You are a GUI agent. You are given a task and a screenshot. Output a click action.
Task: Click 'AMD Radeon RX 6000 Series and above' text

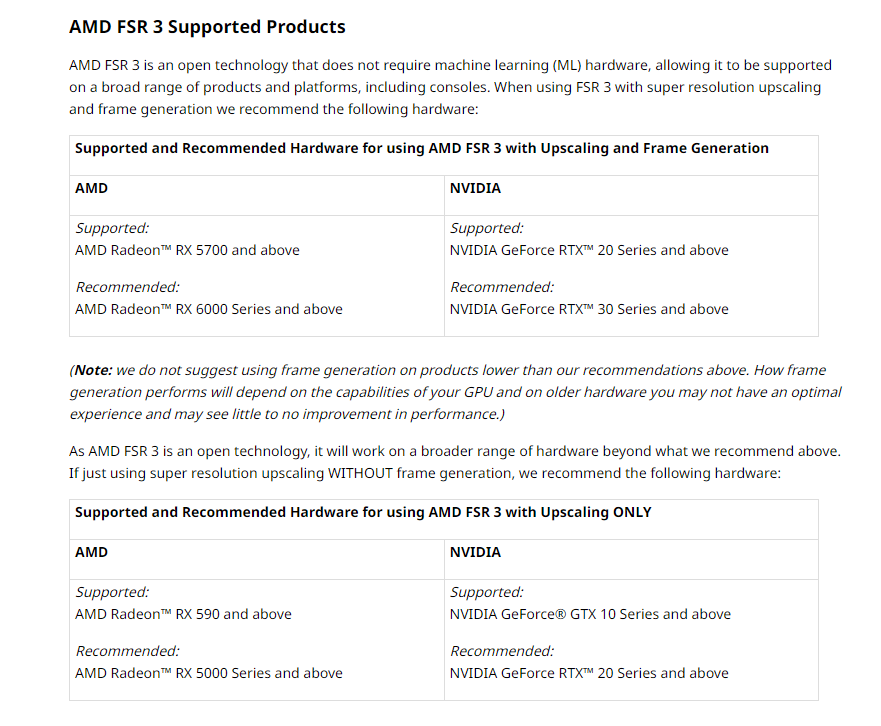[208, 309]
